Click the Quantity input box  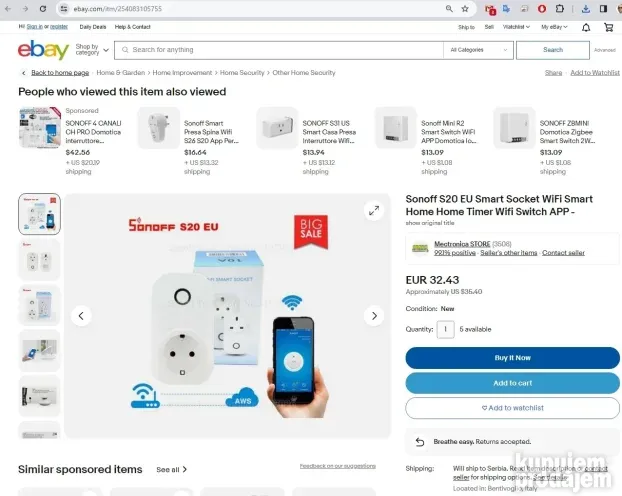(445, 329)
